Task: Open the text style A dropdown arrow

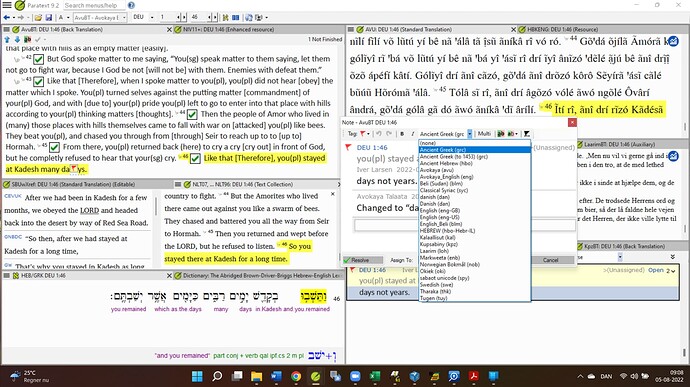Action: pos(68,18)
